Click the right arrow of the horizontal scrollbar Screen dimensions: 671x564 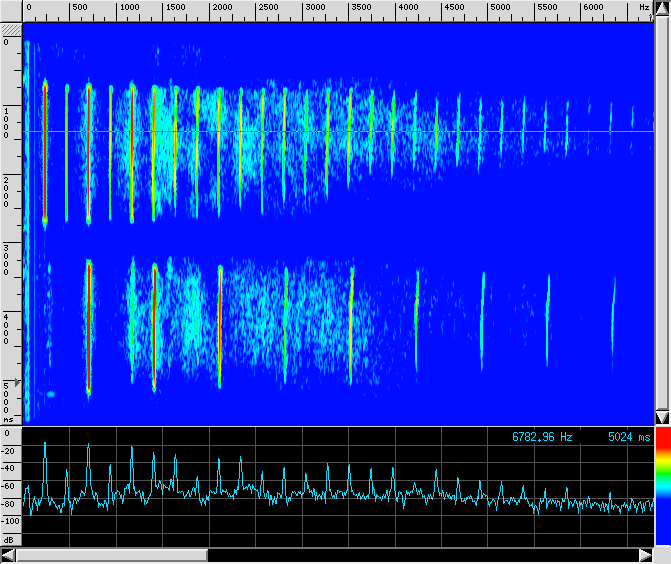point(646,555)
